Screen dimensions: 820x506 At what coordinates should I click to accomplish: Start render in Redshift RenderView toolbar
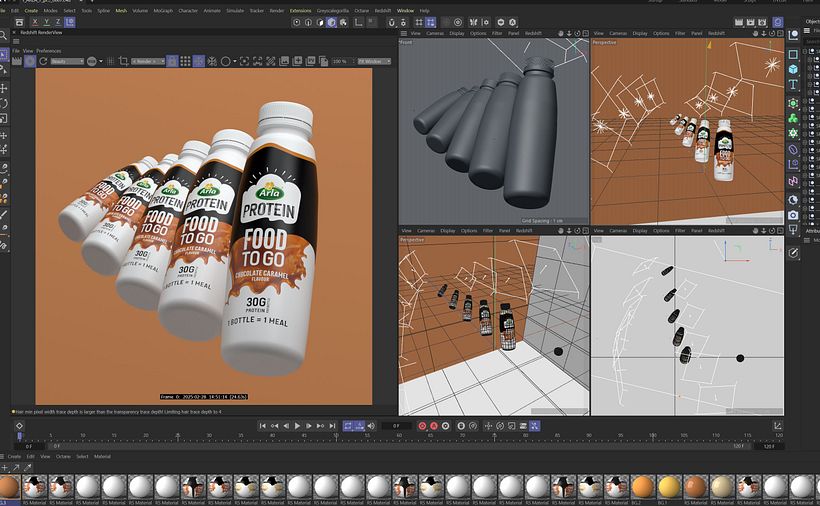[17, 62]
